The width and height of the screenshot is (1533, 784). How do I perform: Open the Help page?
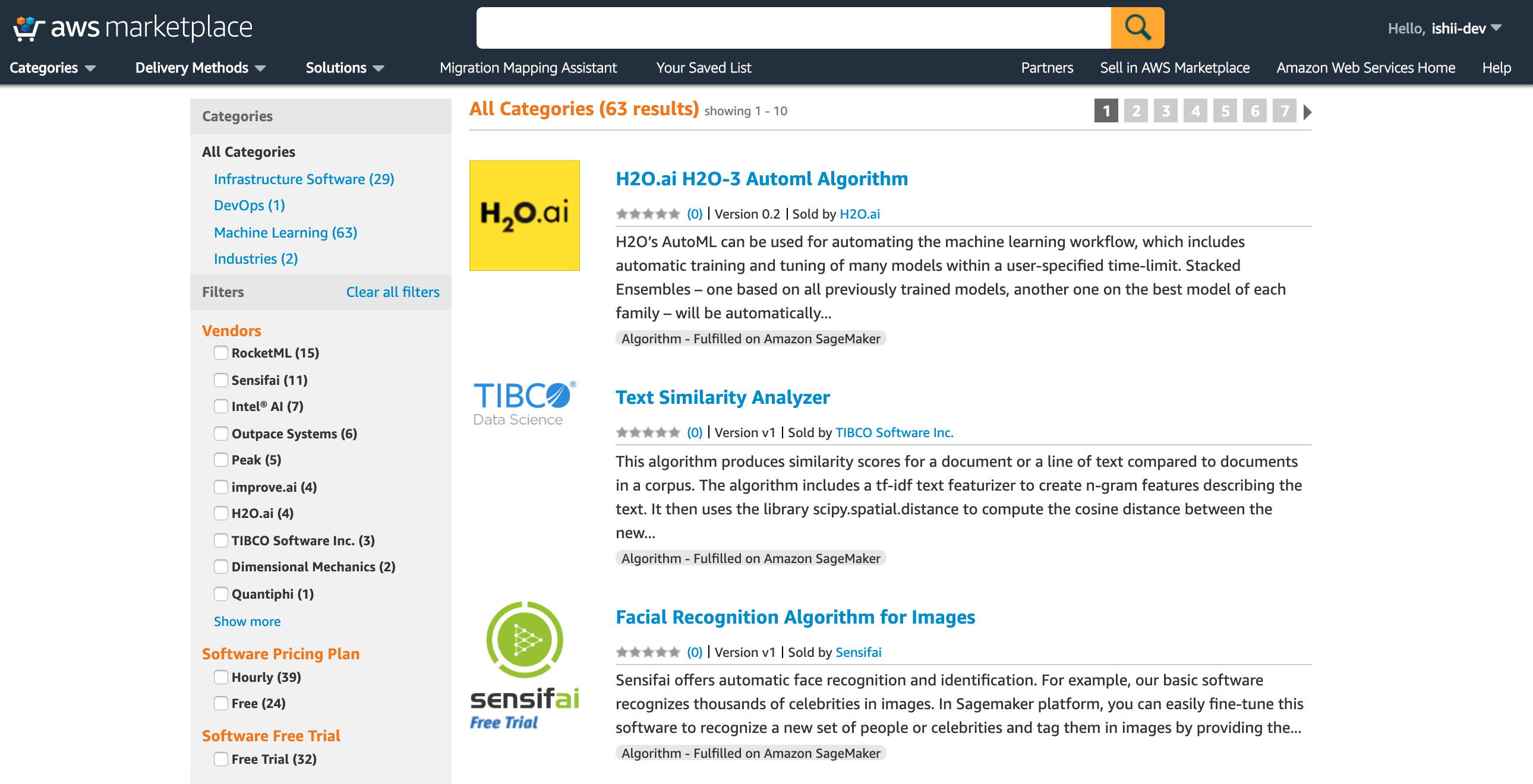[x=1496, y=68]
